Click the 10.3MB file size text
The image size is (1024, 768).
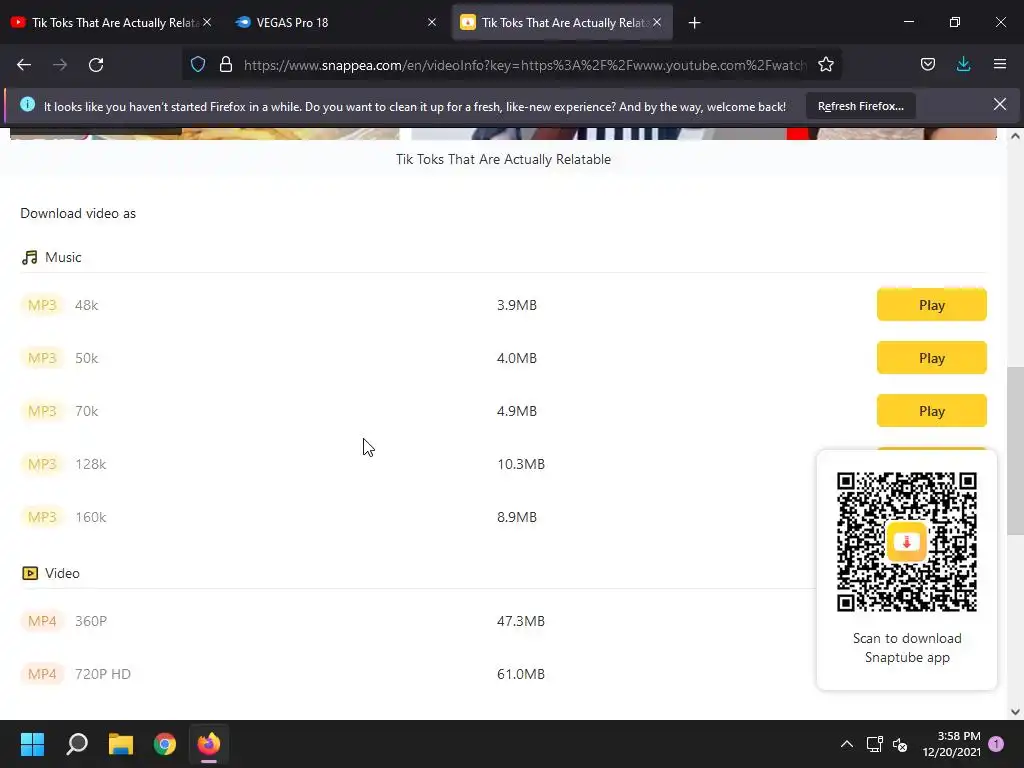click(x=520, y=464)
